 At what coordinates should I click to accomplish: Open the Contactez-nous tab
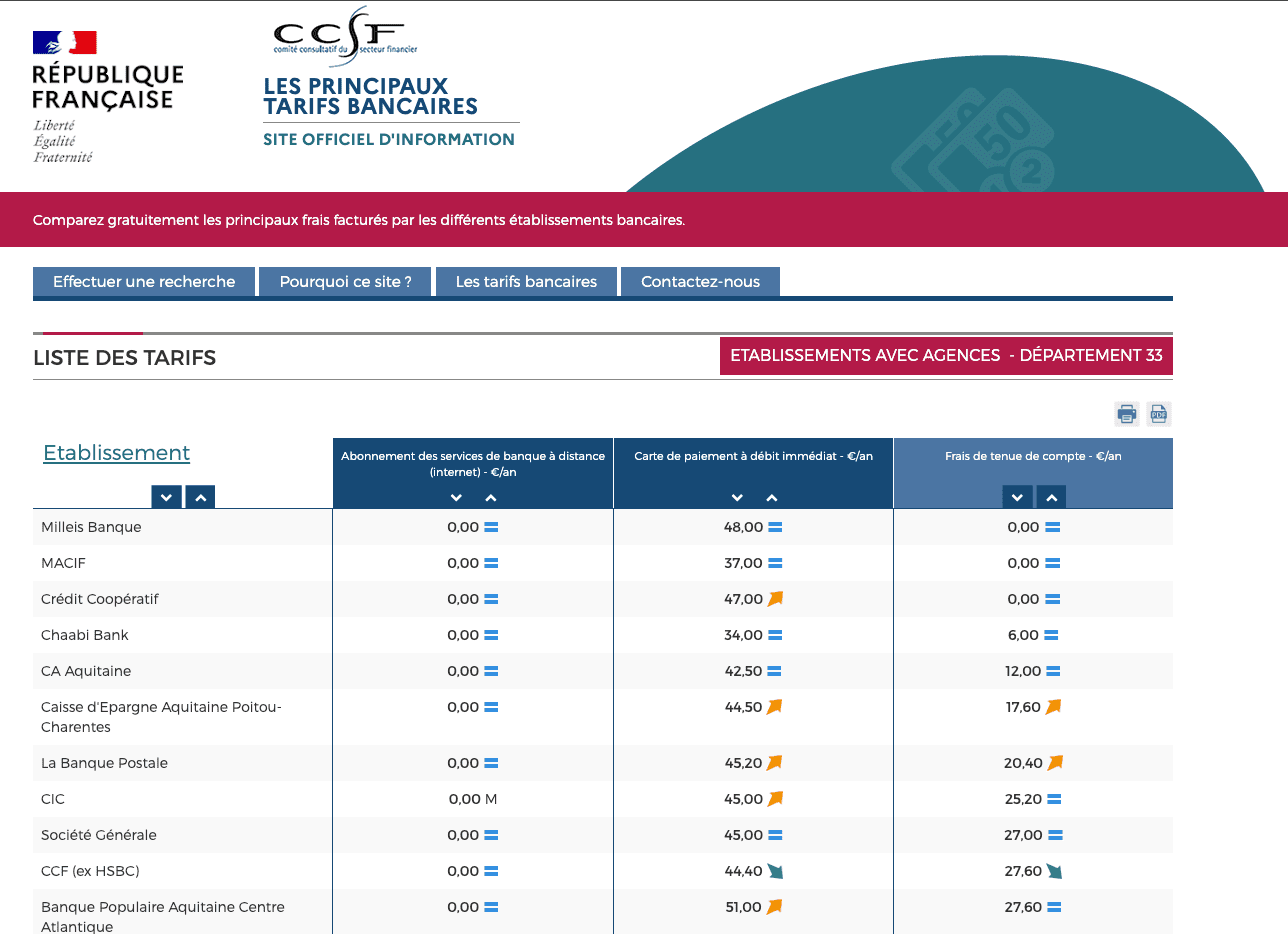(x=700, y=282)
